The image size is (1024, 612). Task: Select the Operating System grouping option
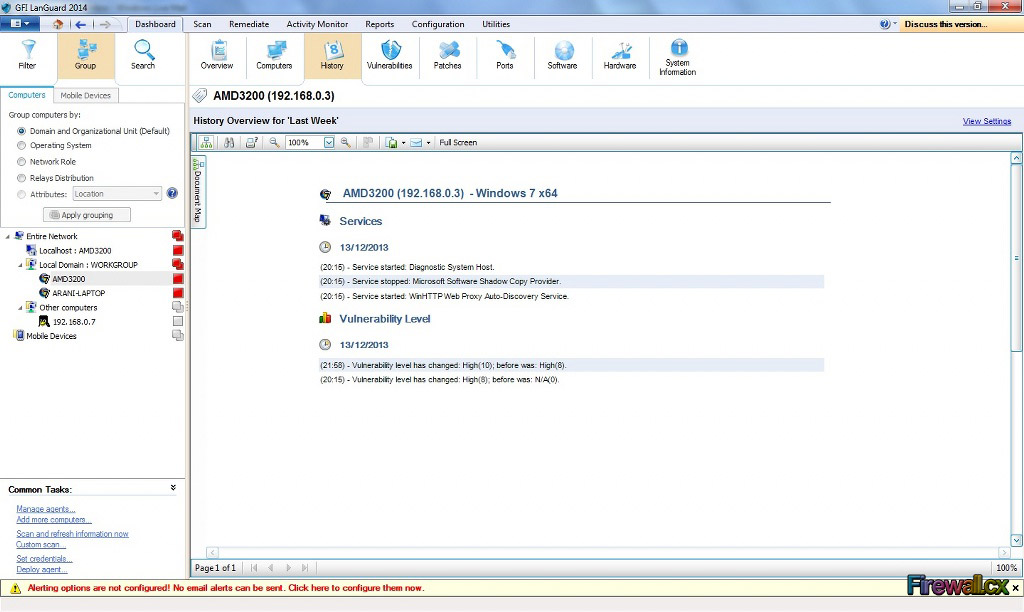[22, 146]
